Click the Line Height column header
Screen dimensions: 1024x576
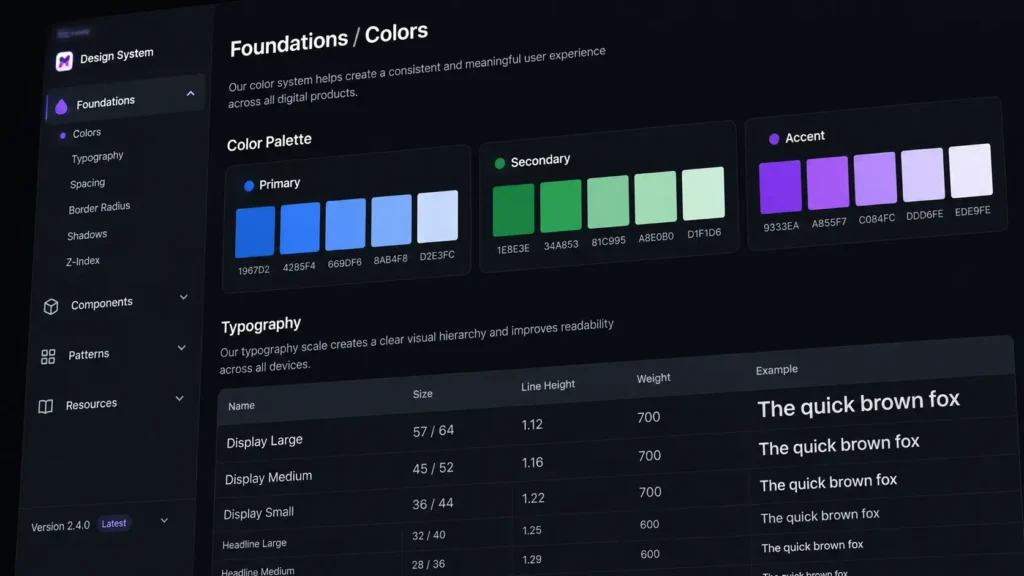[548, 385]
